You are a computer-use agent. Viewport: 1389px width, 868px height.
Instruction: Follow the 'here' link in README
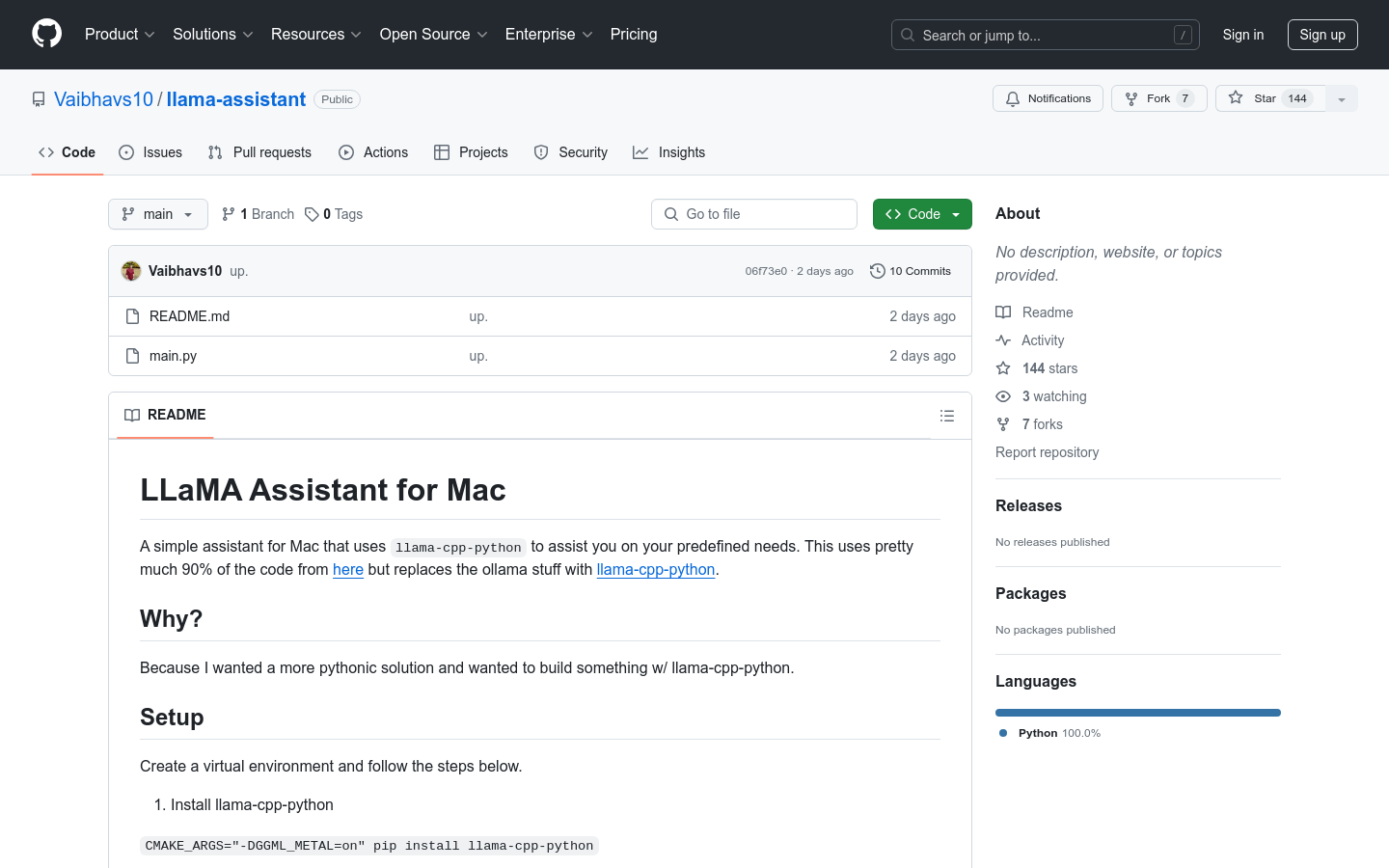tap(348, 569)
